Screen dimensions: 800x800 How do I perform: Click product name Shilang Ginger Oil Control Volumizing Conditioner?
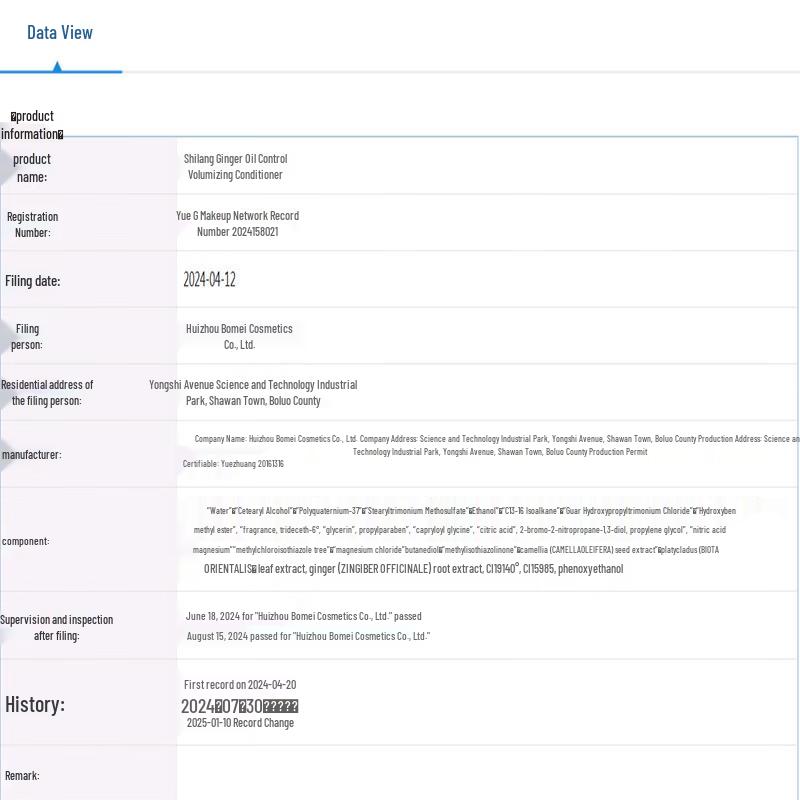tap(235, 167)
